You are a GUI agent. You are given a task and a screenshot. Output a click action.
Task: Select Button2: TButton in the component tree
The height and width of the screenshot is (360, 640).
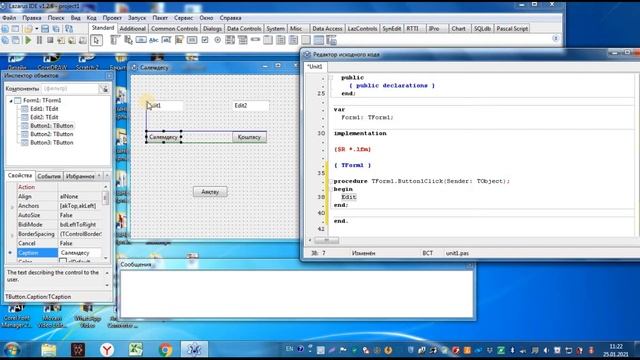coord(51,134)
